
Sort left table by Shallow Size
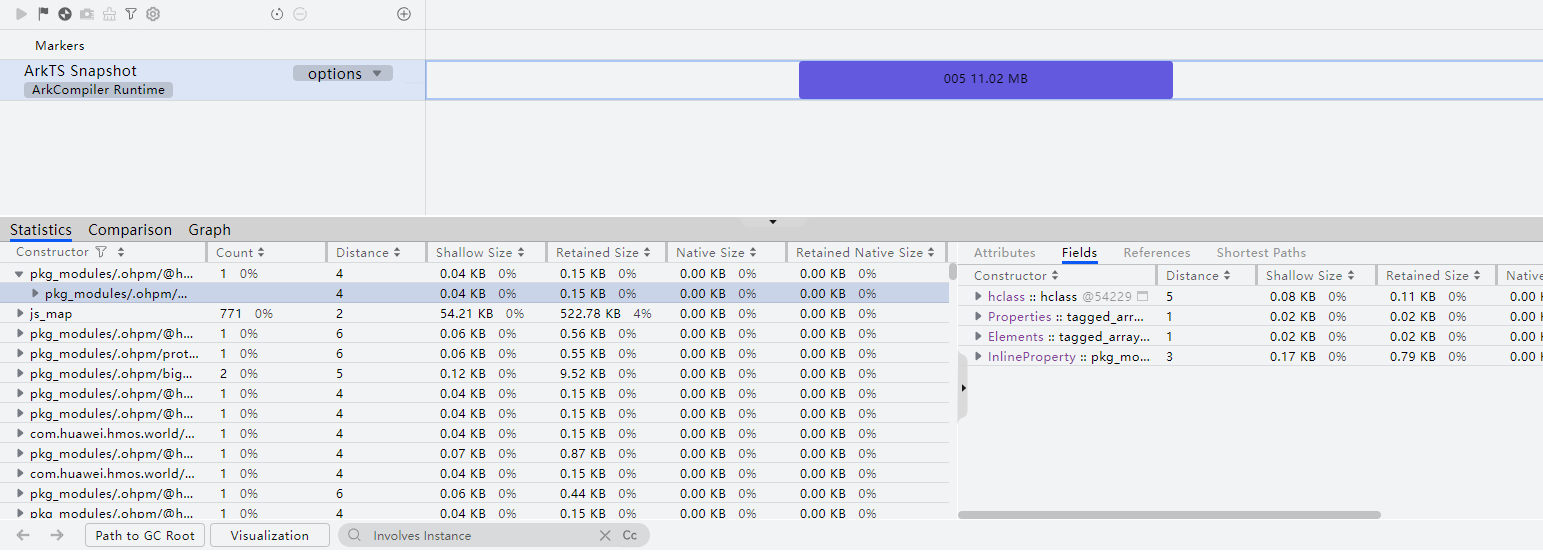click(x=521, y=253)
